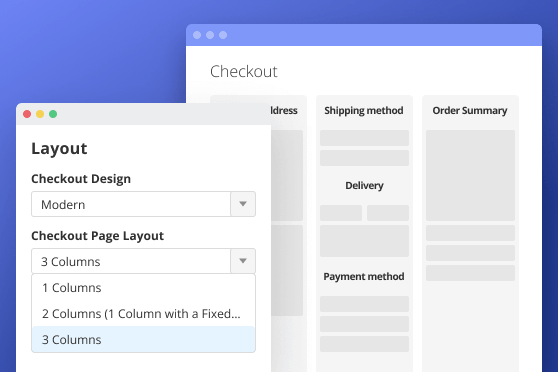Image resolution: width=558 pixels, height=372 pixels.
Task: Click the Layout heading
Action: click(59, 148)
